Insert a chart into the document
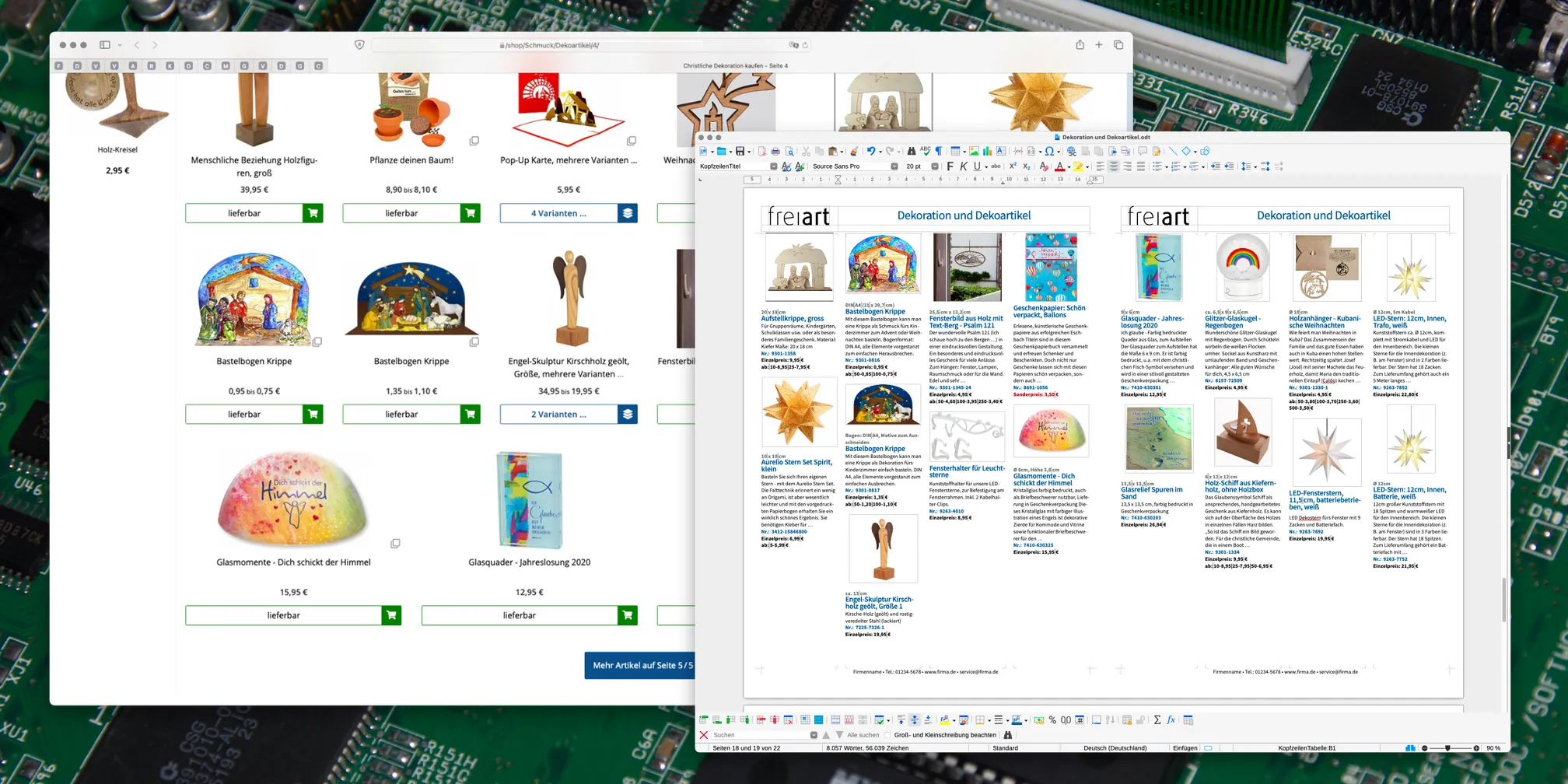The height and width of the screenshot is (784, 1568). point(988,152)
